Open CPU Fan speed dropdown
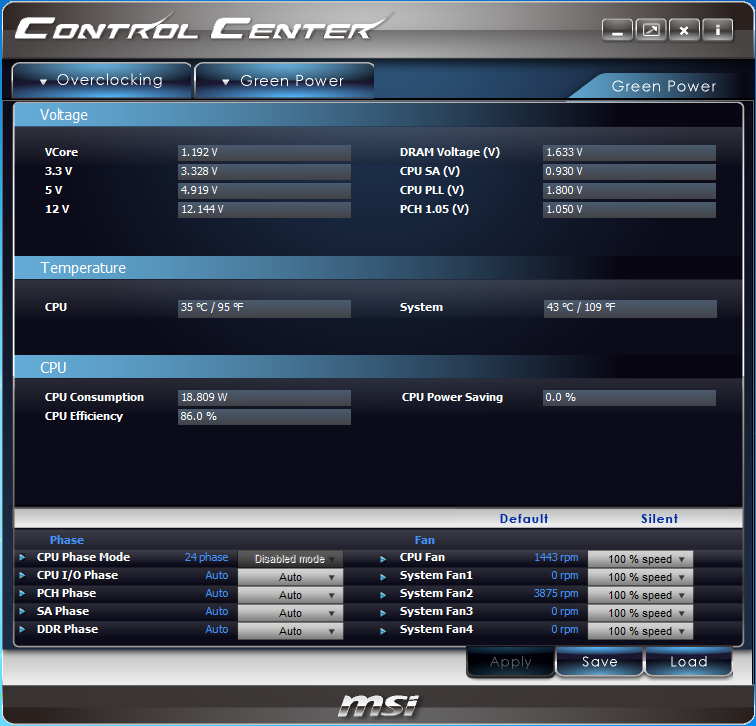 click(x=640, y=559)
